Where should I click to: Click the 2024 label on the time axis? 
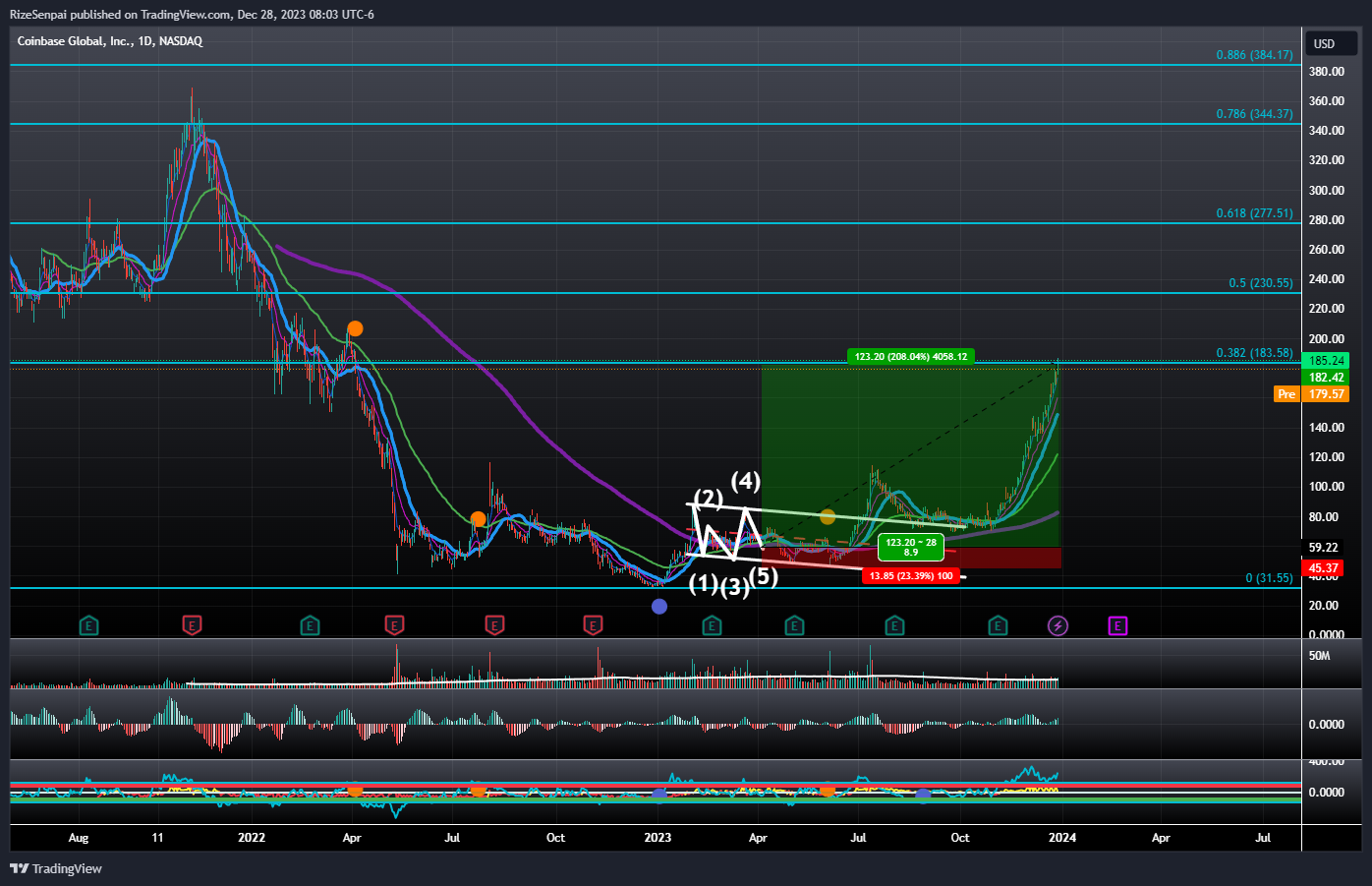pos(1062,838)
